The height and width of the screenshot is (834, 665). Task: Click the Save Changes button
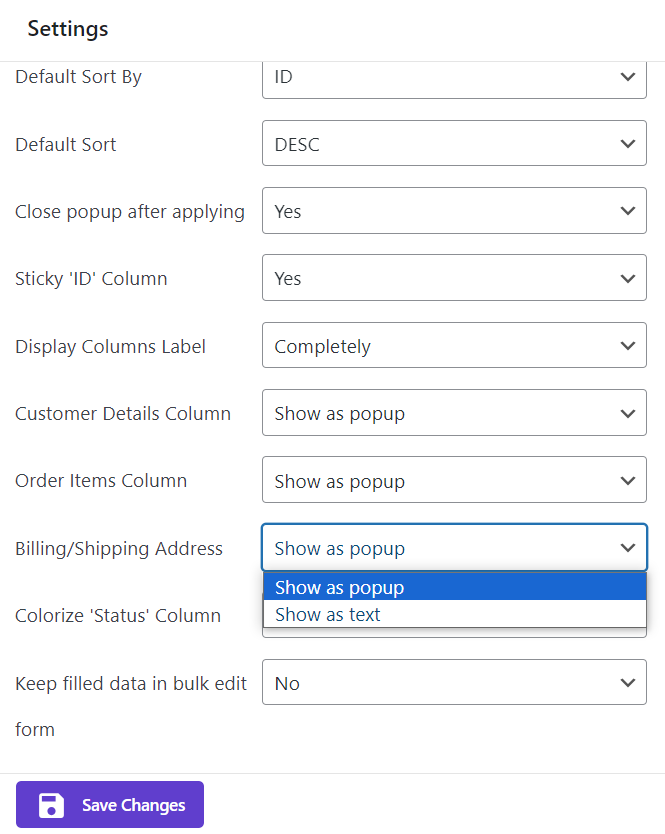(x=132, y=805)
